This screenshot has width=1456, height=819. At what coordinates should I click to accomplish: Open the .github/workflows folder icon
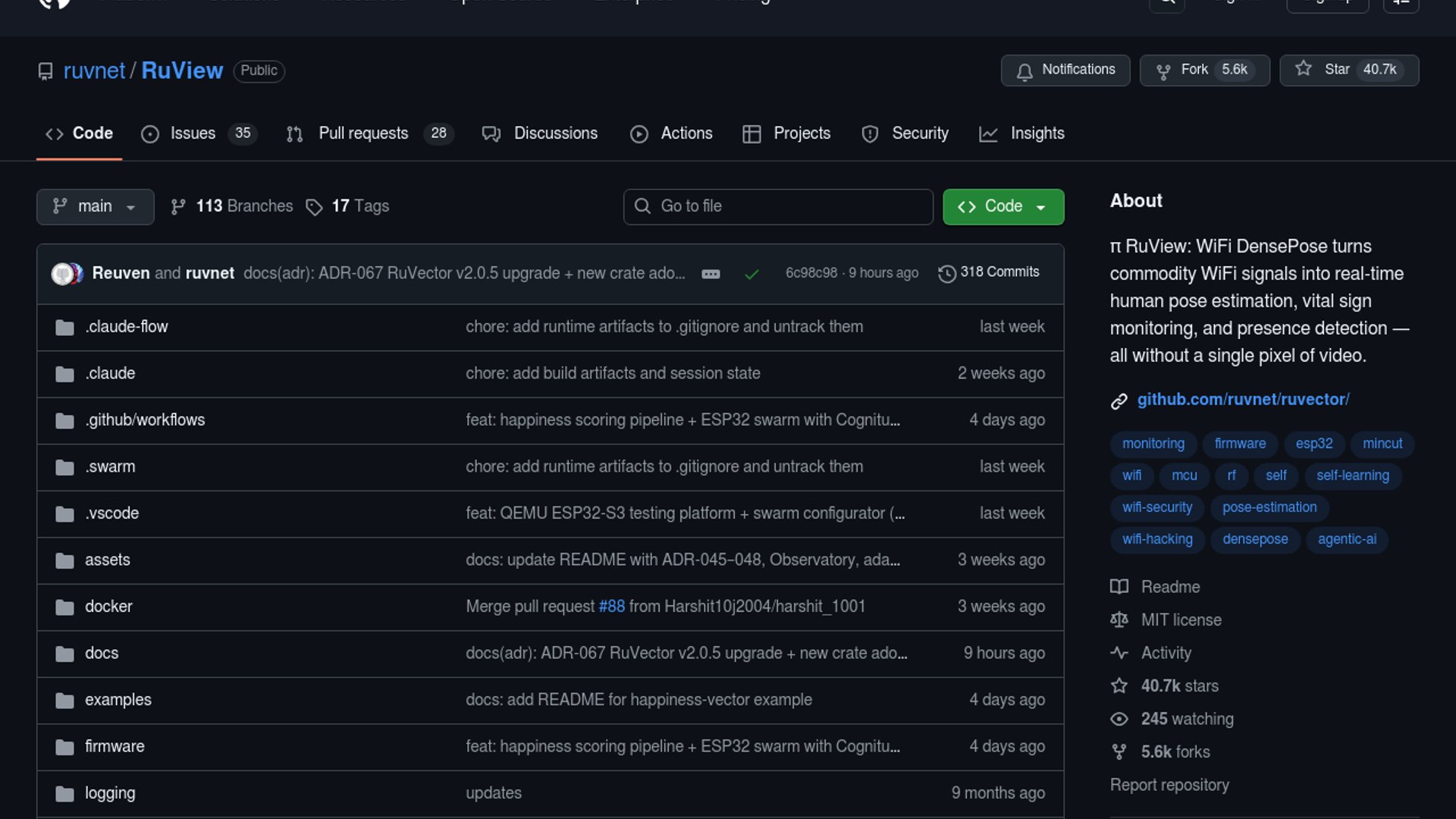pyautogui.click(x=64, y=421)
